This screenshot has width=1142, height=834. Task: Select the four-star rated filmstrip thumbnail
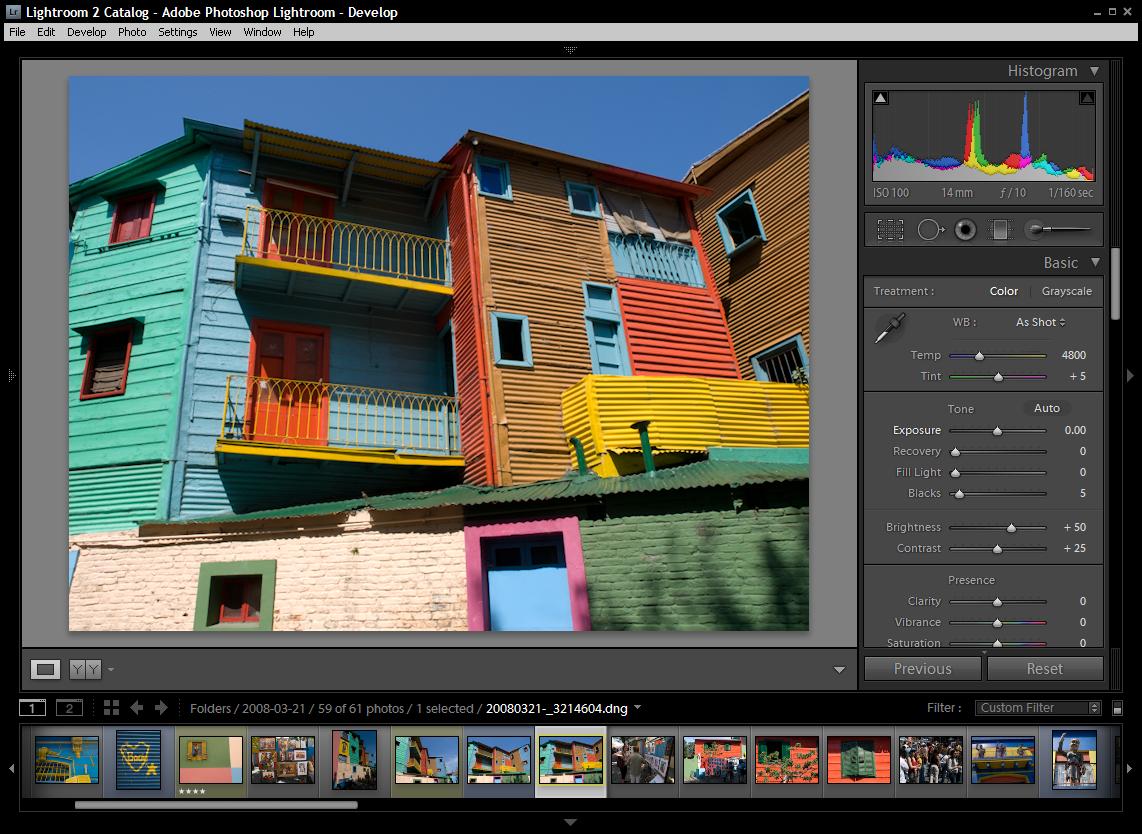(210, 761)
